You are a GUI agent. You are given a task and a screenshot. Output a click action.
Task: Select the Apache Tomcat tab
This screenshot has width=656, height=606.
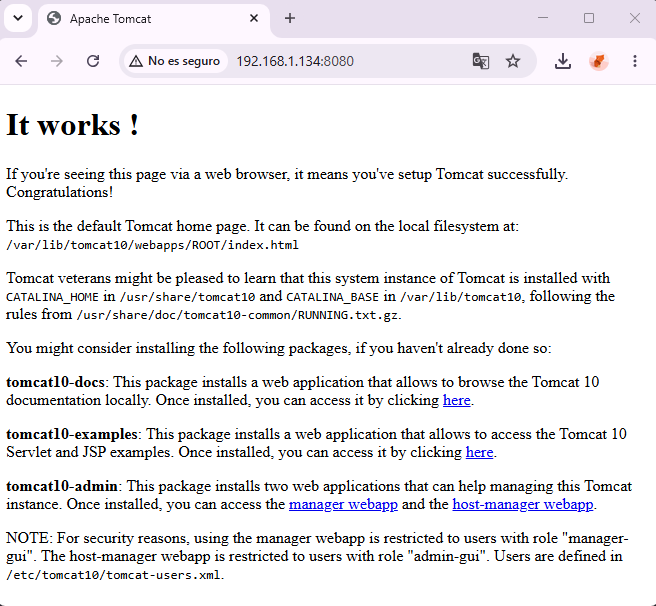click(x=154, y=19)
